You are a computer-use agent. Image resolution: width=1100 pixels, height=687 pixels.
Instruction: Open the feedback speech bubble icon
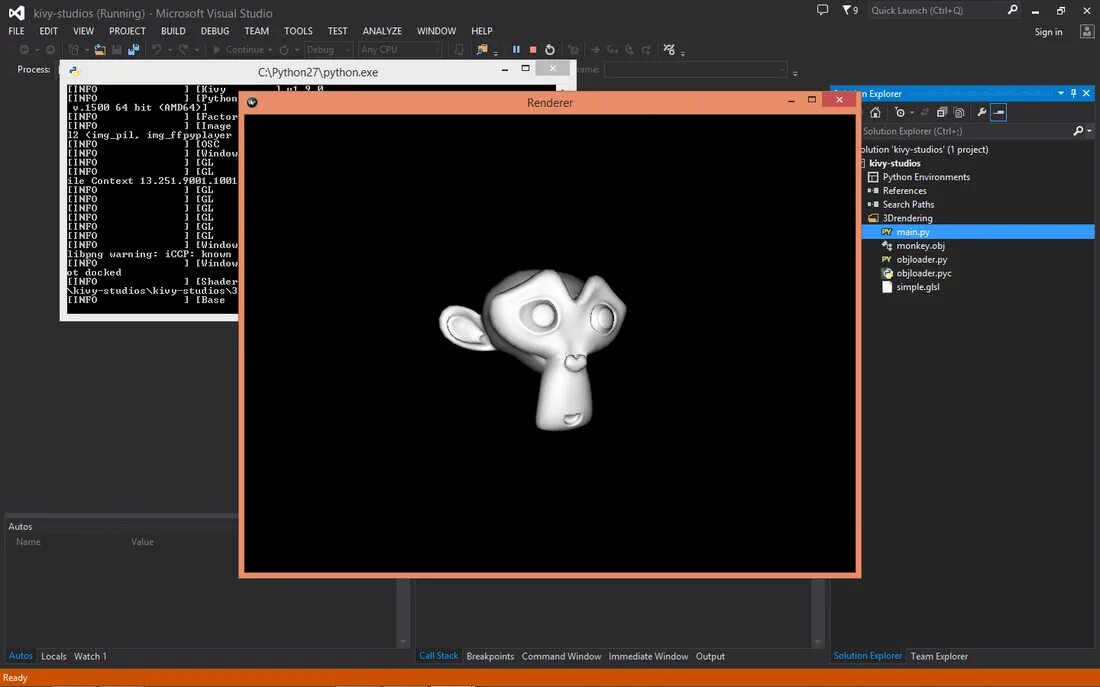coord(822,10)
